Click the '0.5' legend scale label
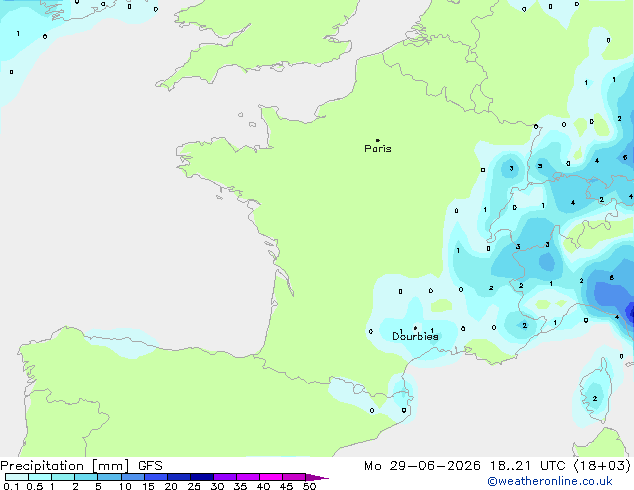This screenshot has height=490, width=634. 35,486
